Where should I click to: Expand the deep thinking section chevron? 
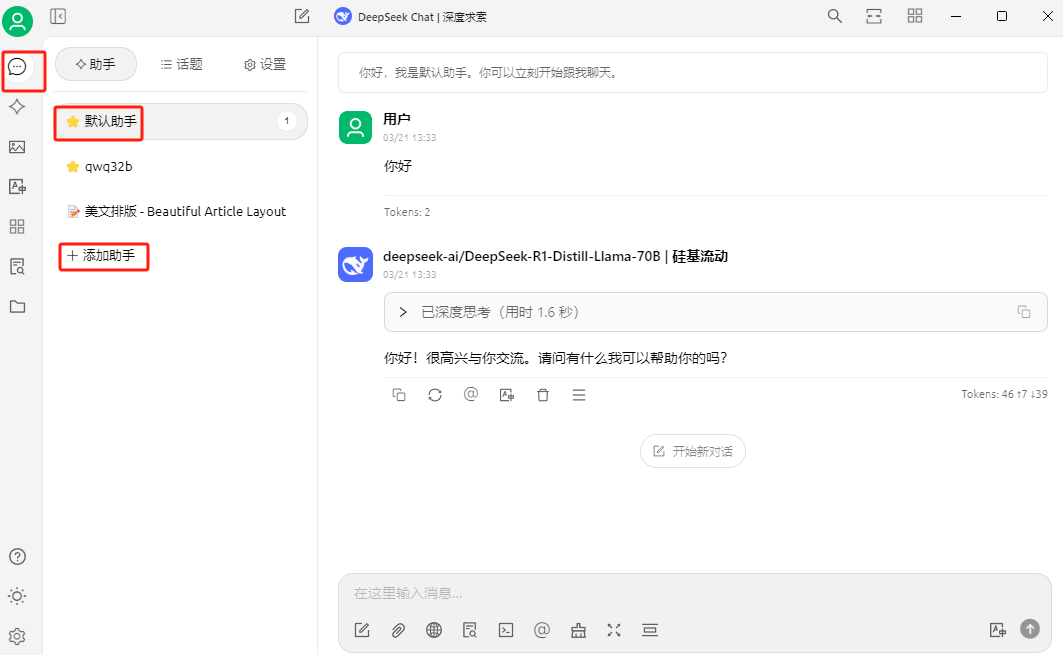[x=403, y=312]
